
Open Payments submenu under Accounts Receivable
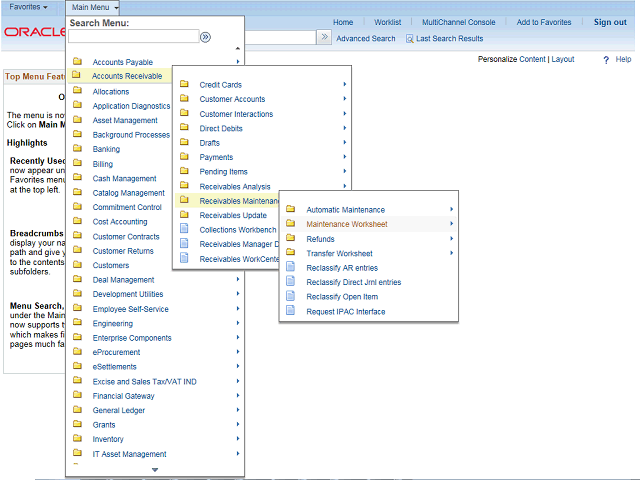click(x=216, y=157)
